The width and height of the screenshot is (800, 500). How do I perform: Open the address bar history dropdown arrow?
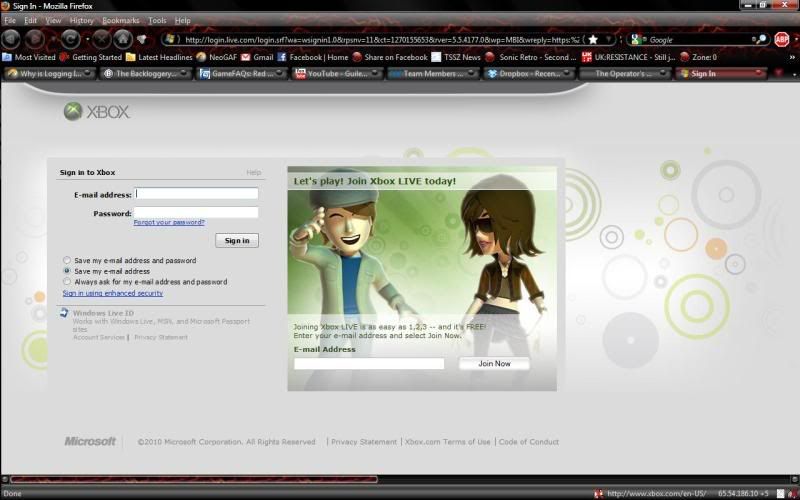608,39
